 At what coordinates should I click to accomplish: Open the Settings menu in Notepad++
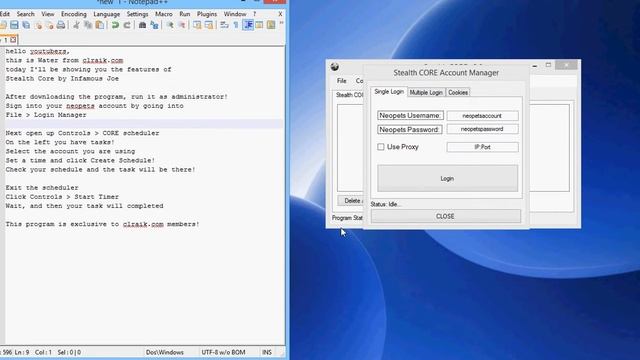pos(137,14)
